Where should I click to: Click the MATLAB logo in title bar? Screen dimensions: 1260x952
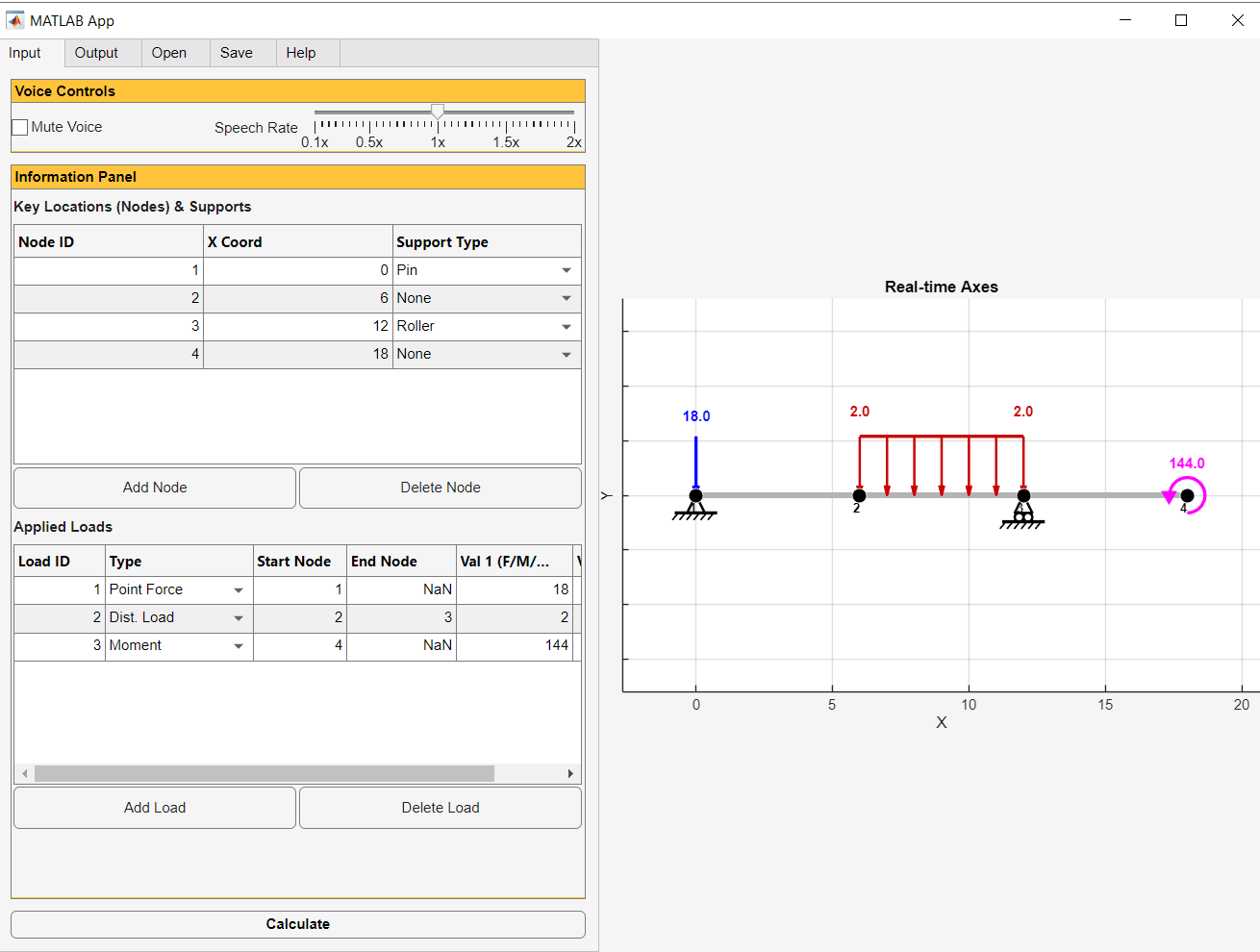(15, 20)
